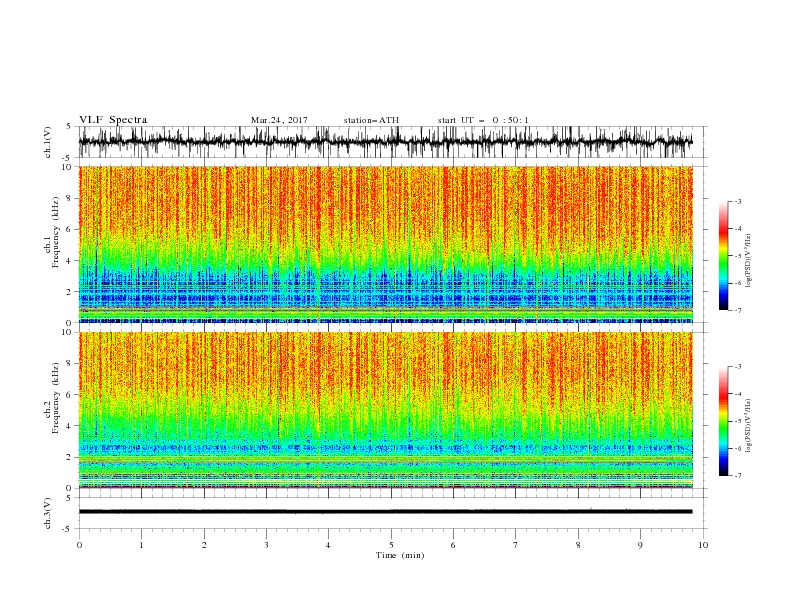792x612 pixels.
Task: Click the "start UT = 0:50:1" label
Action: (483, 120)
